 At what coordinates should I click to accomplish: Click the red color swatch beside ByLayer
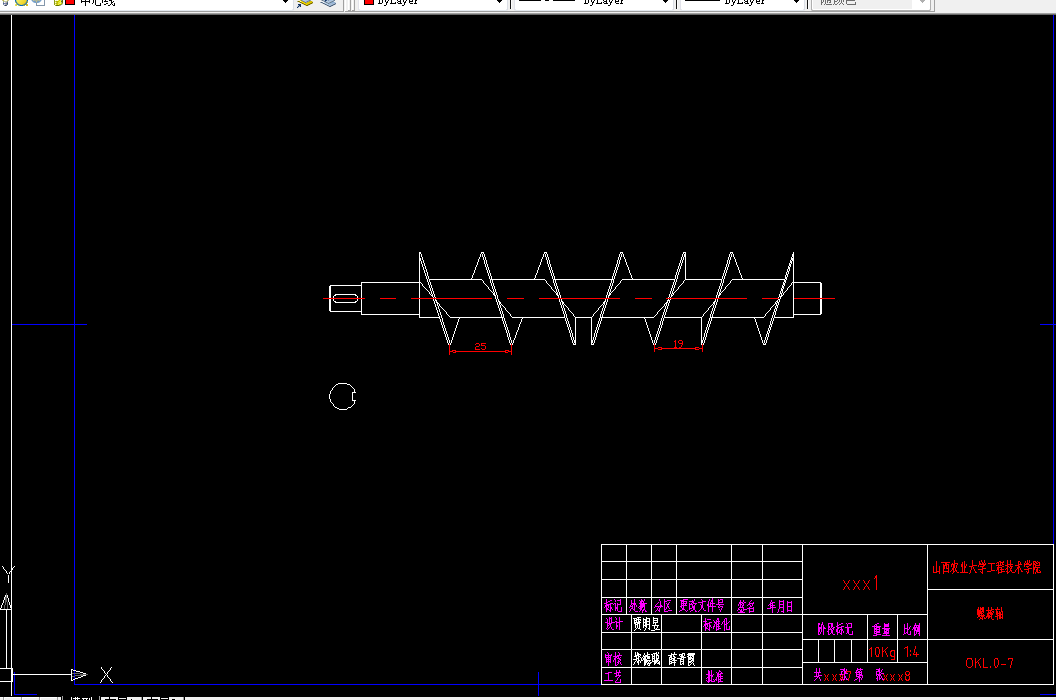click(x=368, y=2)
